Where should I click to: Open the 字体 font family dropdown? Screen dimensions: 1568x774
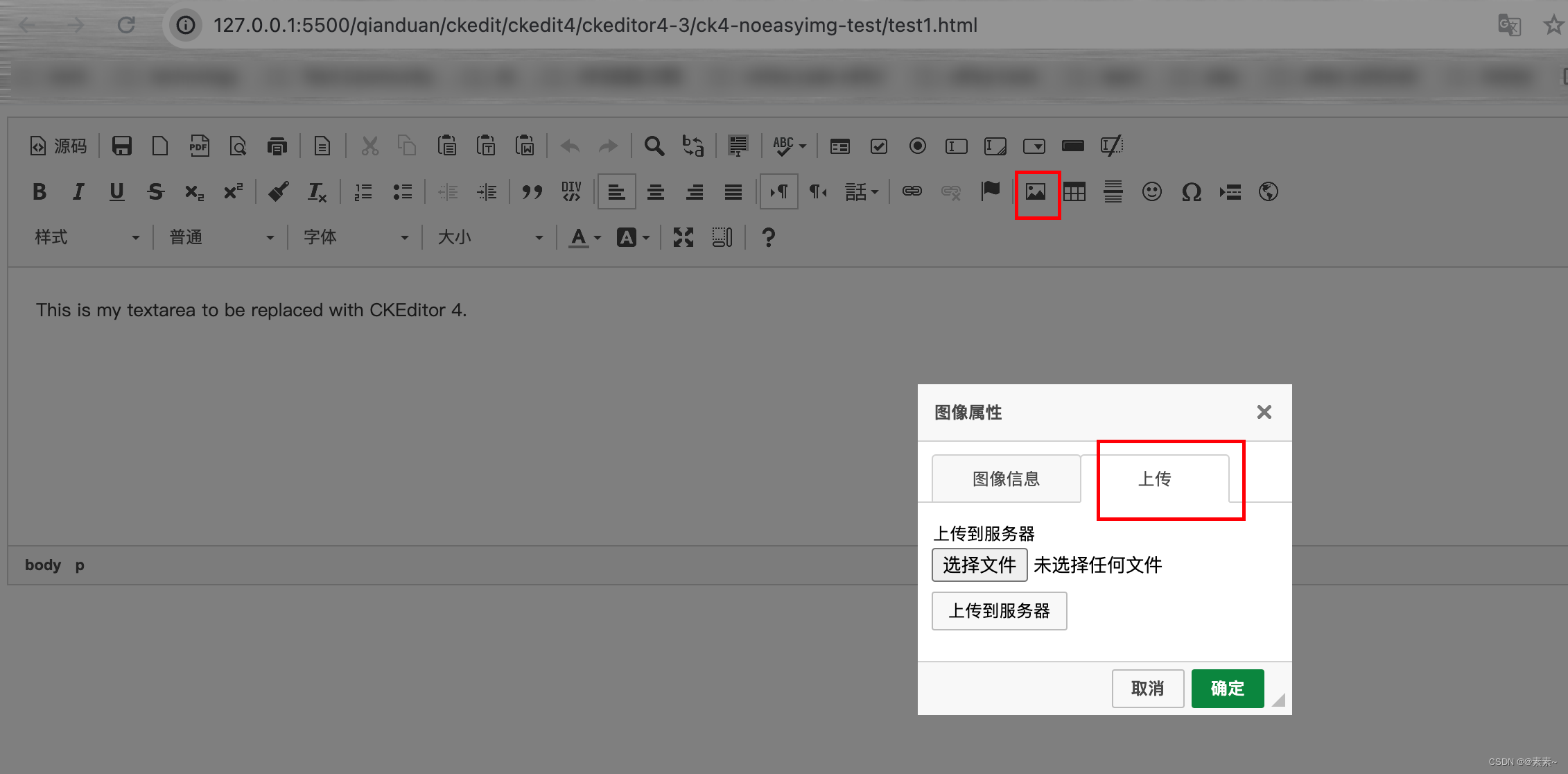354,237
